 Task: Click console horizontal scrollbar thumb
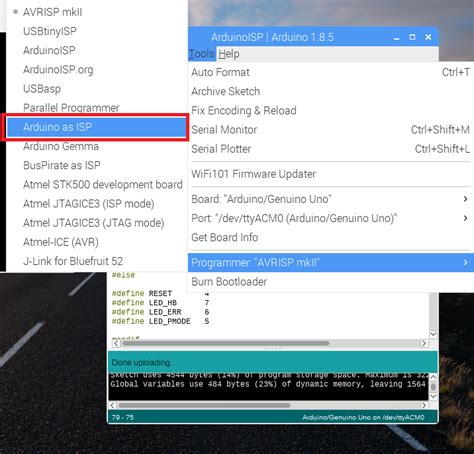coord(204,405)
